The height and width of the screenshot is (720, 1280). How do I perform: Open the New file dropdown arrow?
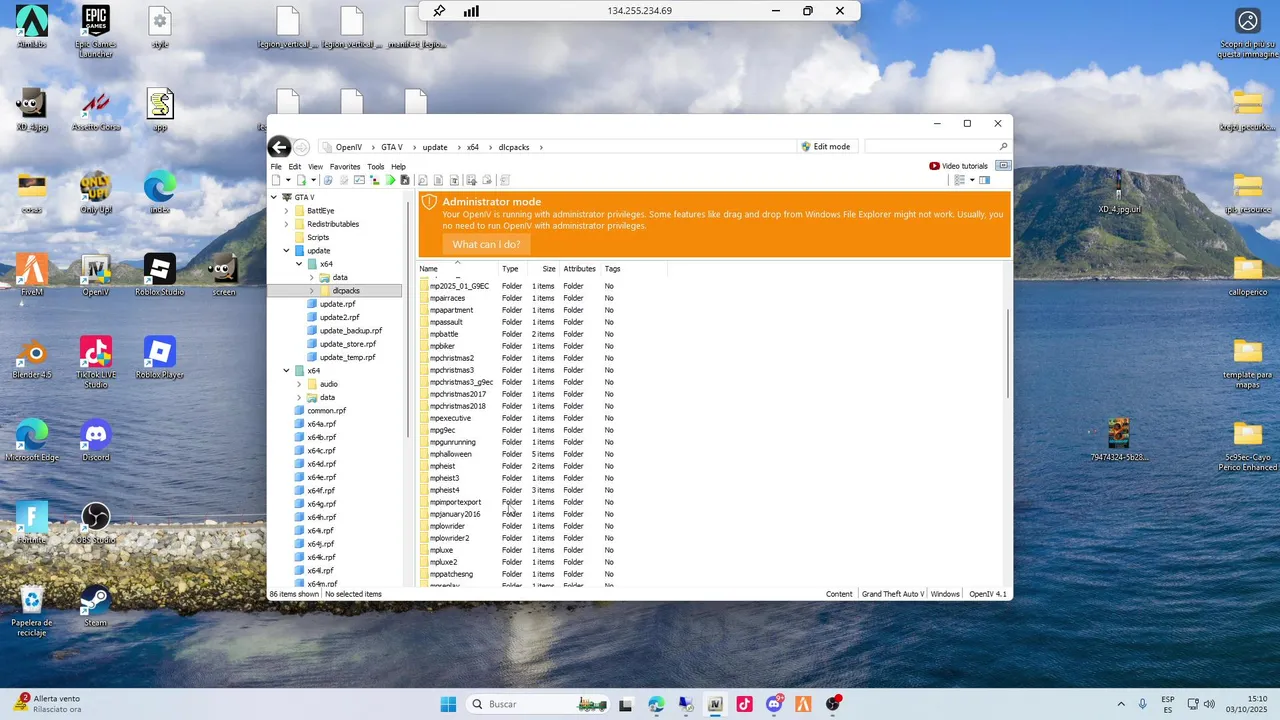click(x=288, y=180)
